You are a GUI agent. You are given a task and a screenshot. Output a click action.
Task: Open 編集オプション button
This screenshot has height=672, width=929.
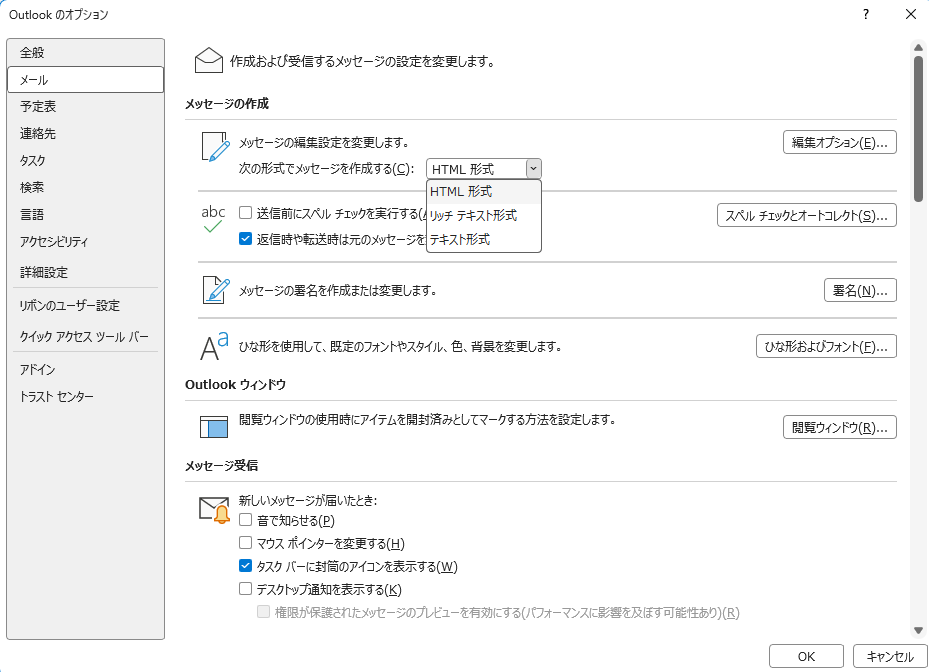[840, 142]
